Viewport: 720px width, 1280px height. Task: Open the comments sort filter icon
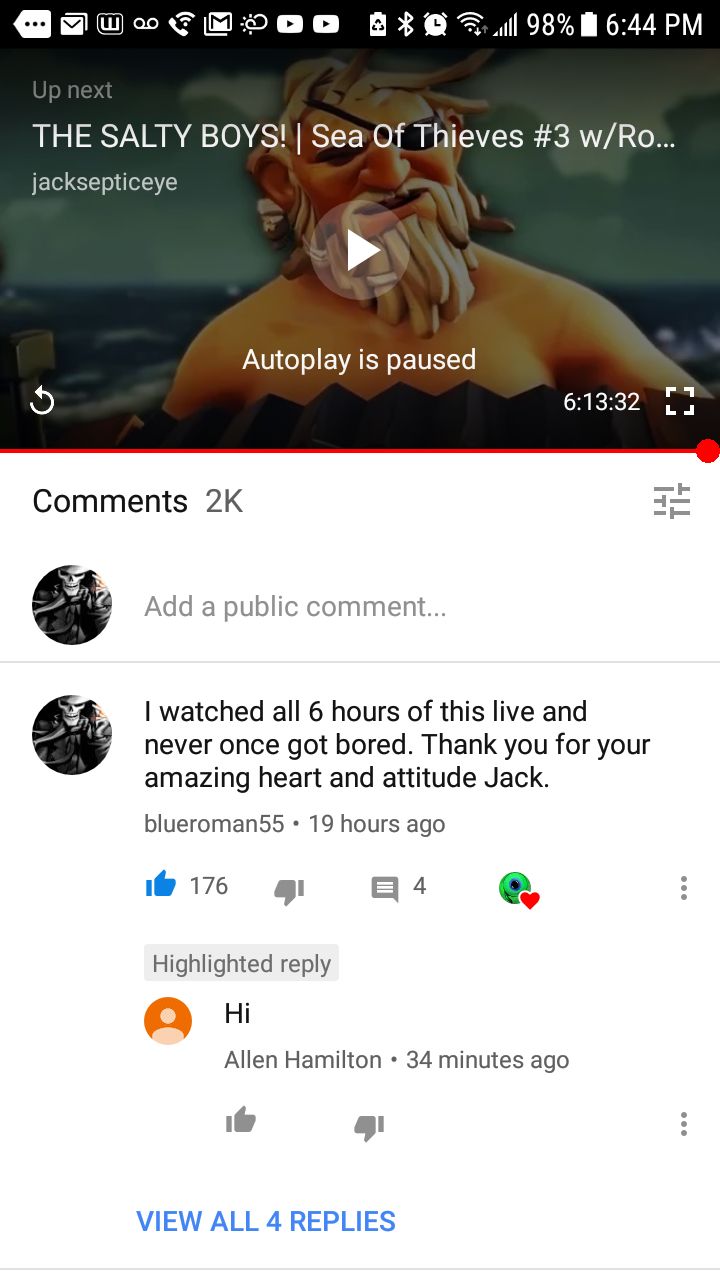click(672, 500)
